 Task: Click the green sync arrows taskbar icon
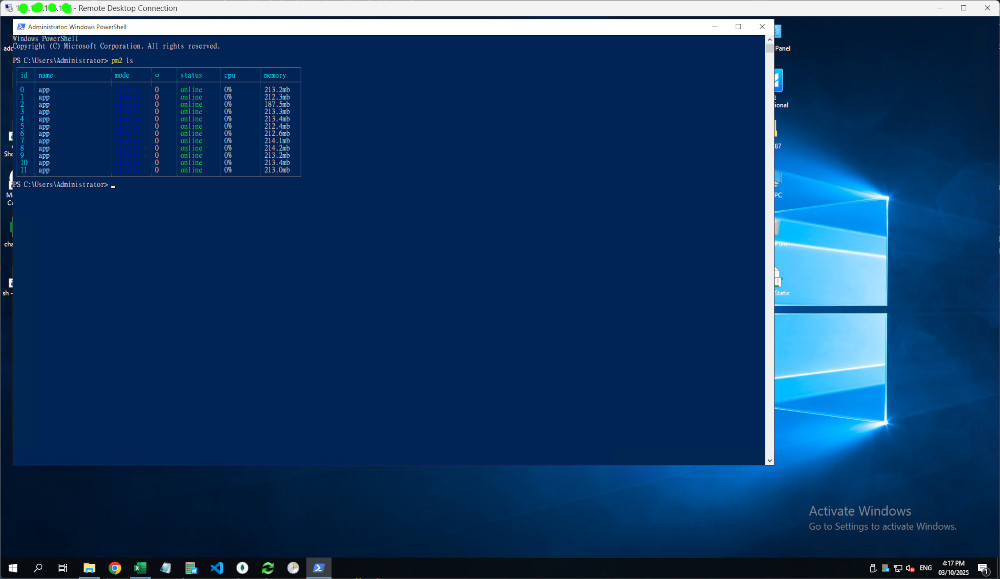(267, 568)
